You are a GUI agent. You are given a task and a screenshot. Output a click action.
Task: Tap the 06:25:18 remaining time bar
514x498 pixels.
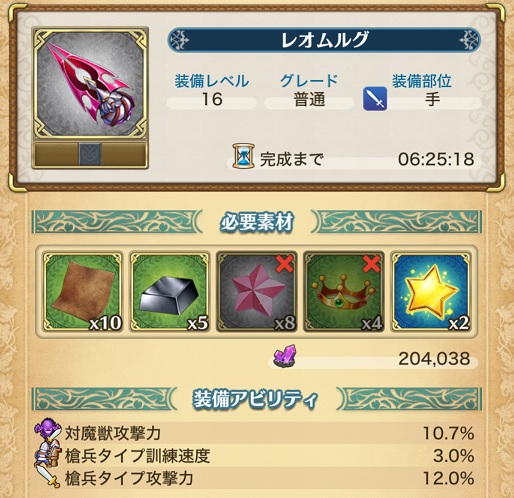(x=352, y=159)
